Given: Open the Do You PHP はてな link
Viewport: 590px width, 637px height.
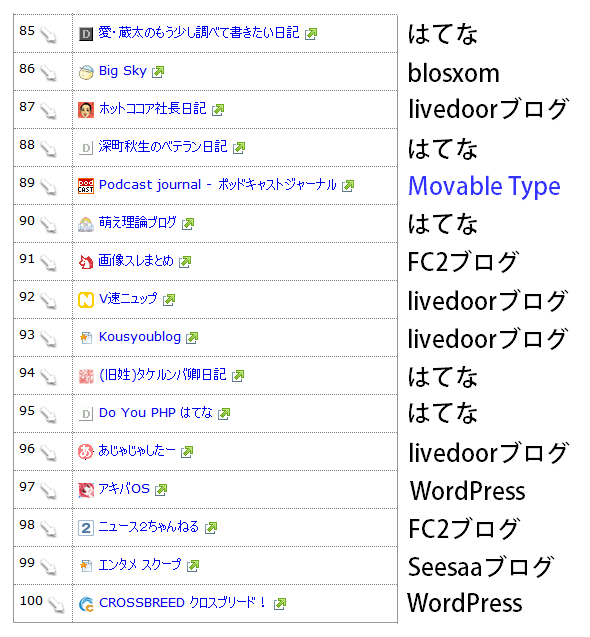Looking at the screenshot, I should [x=156, y=413].
